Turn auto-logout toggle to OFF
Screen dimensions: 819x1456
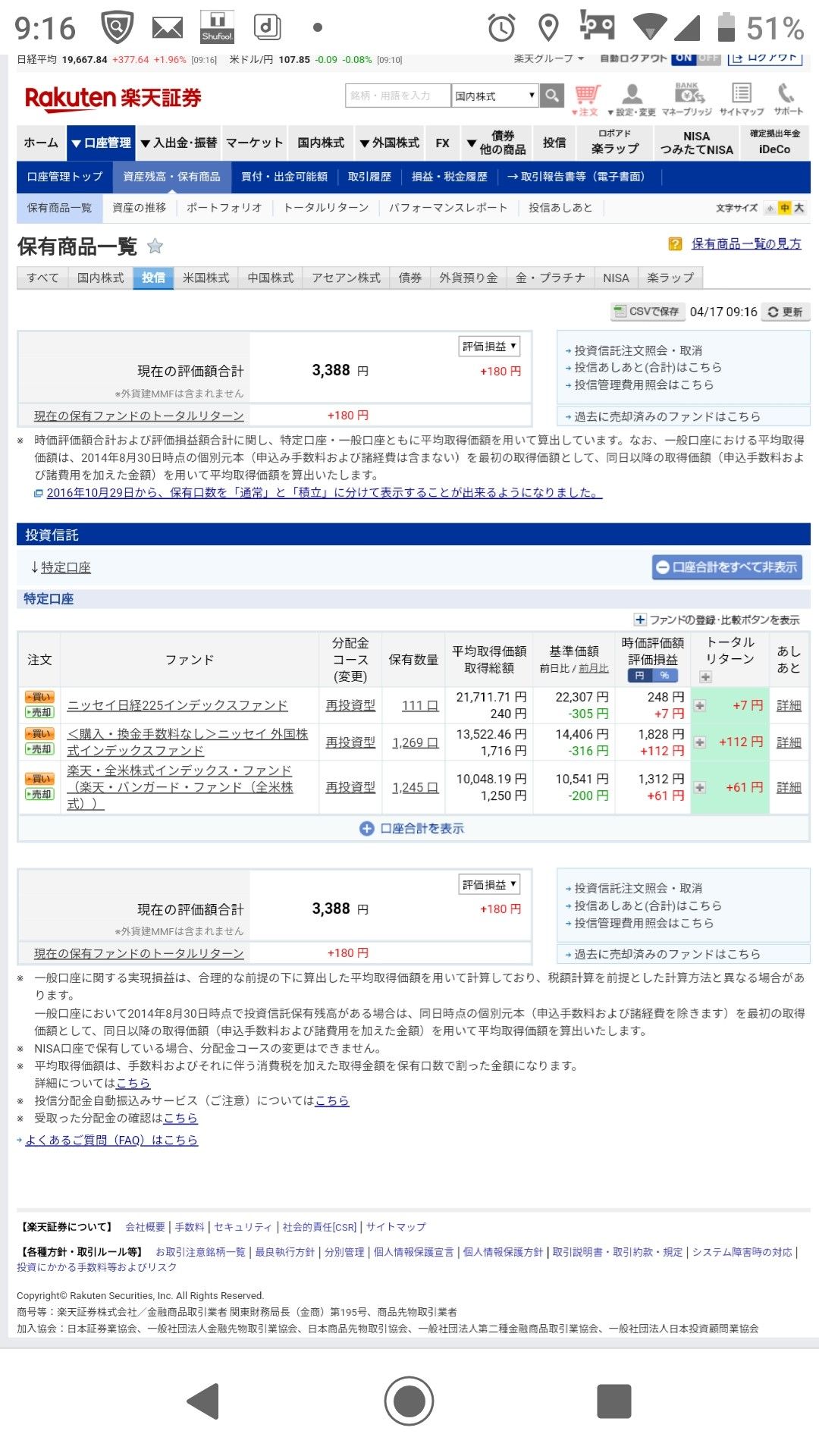point(708,58)
